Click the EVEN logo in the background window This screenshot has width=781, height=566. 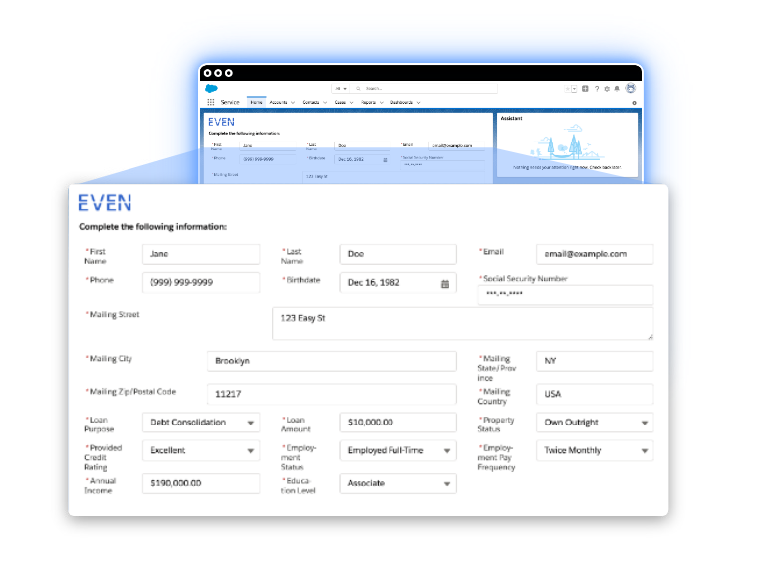click(221, 122)
